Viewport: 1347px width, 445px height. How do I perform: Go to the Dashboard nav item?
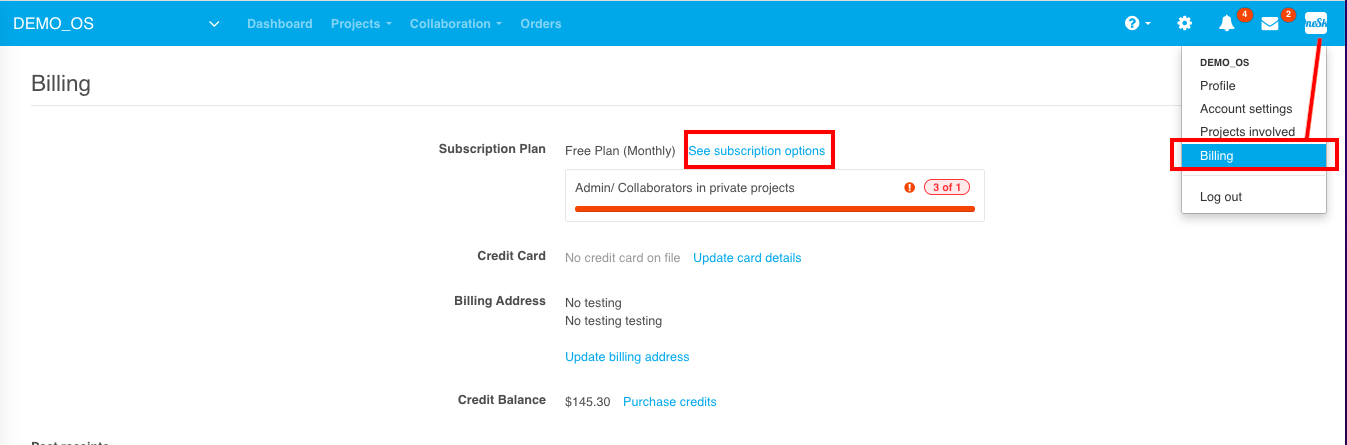pyautogui.click(x=280, y=24)
